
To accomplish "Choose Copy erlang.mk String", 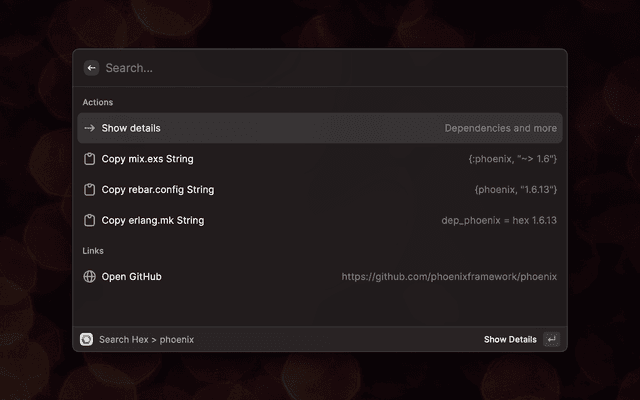I will (x=153, y=221).
